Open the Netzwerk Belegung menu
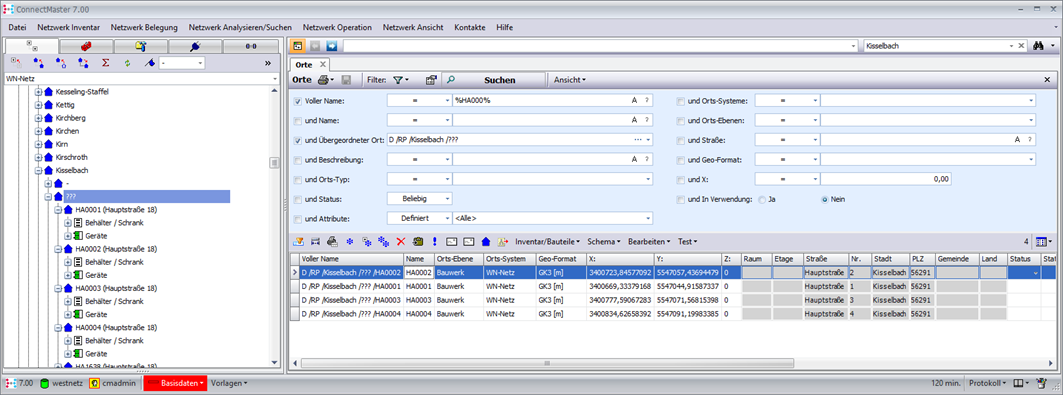Screen dimensions: 1063x395 click(144, 28)
